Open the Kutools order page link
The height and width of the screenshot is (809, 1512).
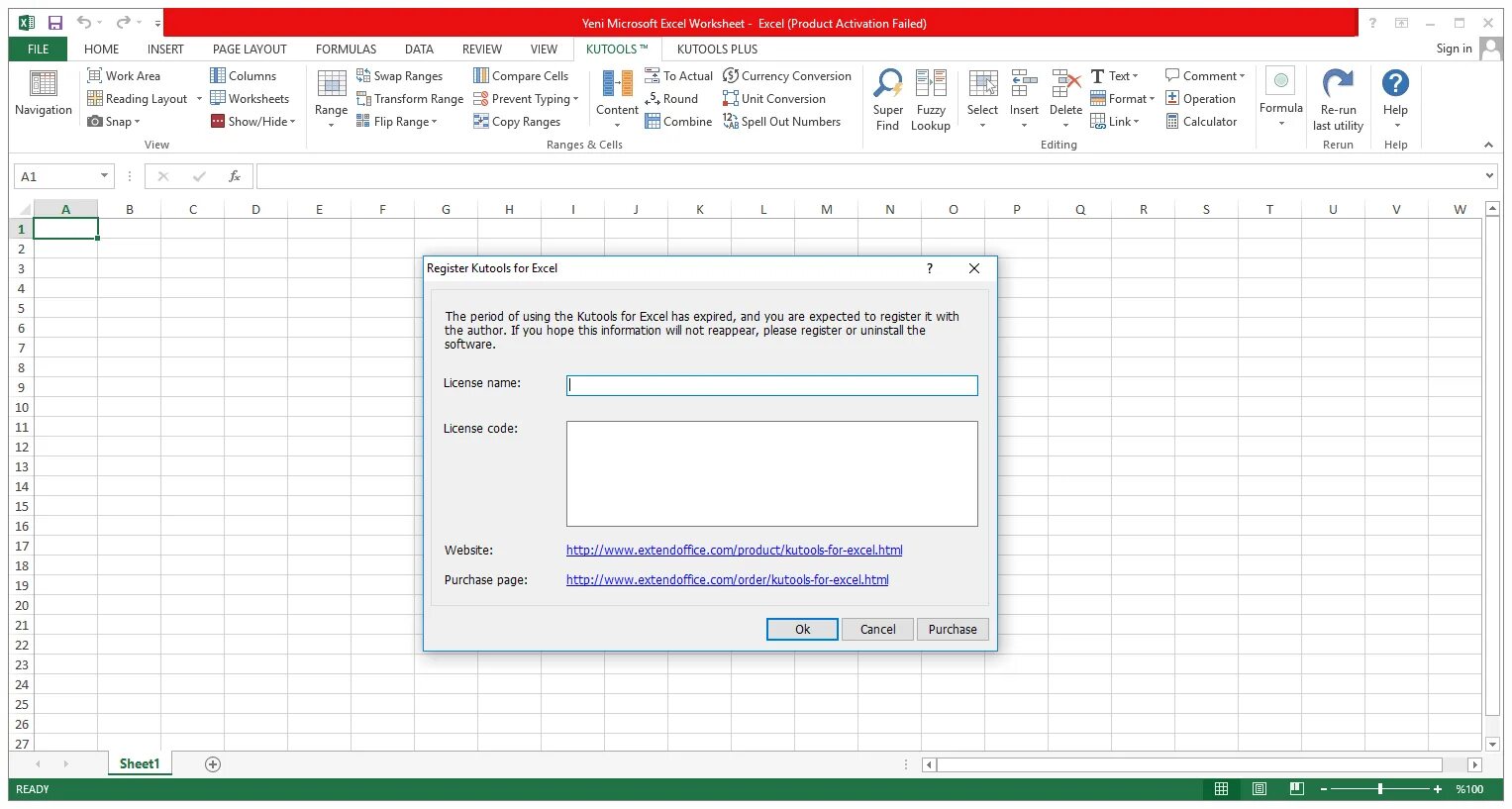click(727, 579)
